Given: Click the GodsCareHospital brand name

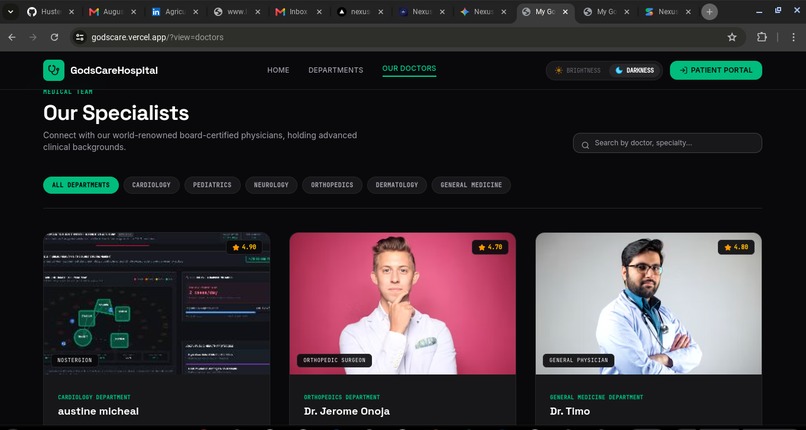Looking at the screenshot, I should pyautogui.click(x=114, y=70).
